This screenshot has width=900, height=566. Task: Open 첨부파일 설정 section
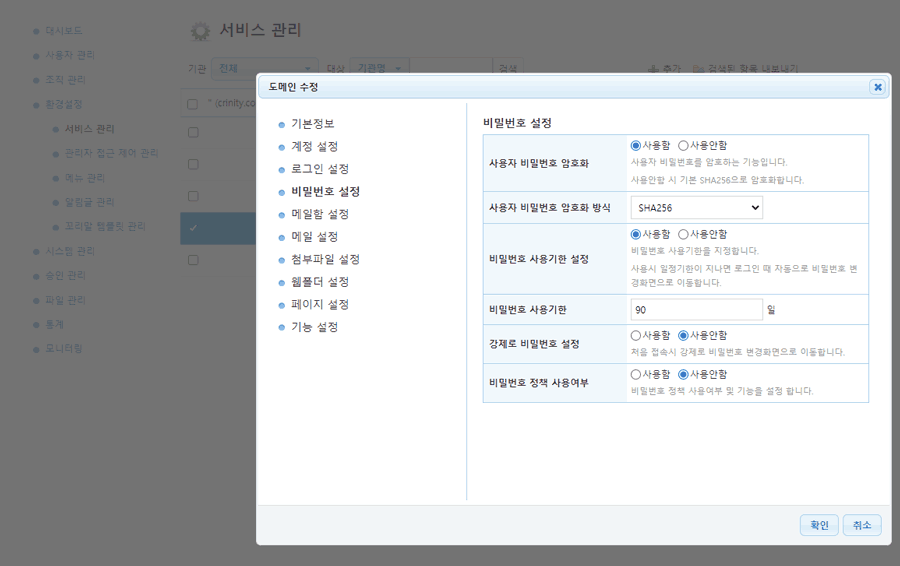click(325, 259)
